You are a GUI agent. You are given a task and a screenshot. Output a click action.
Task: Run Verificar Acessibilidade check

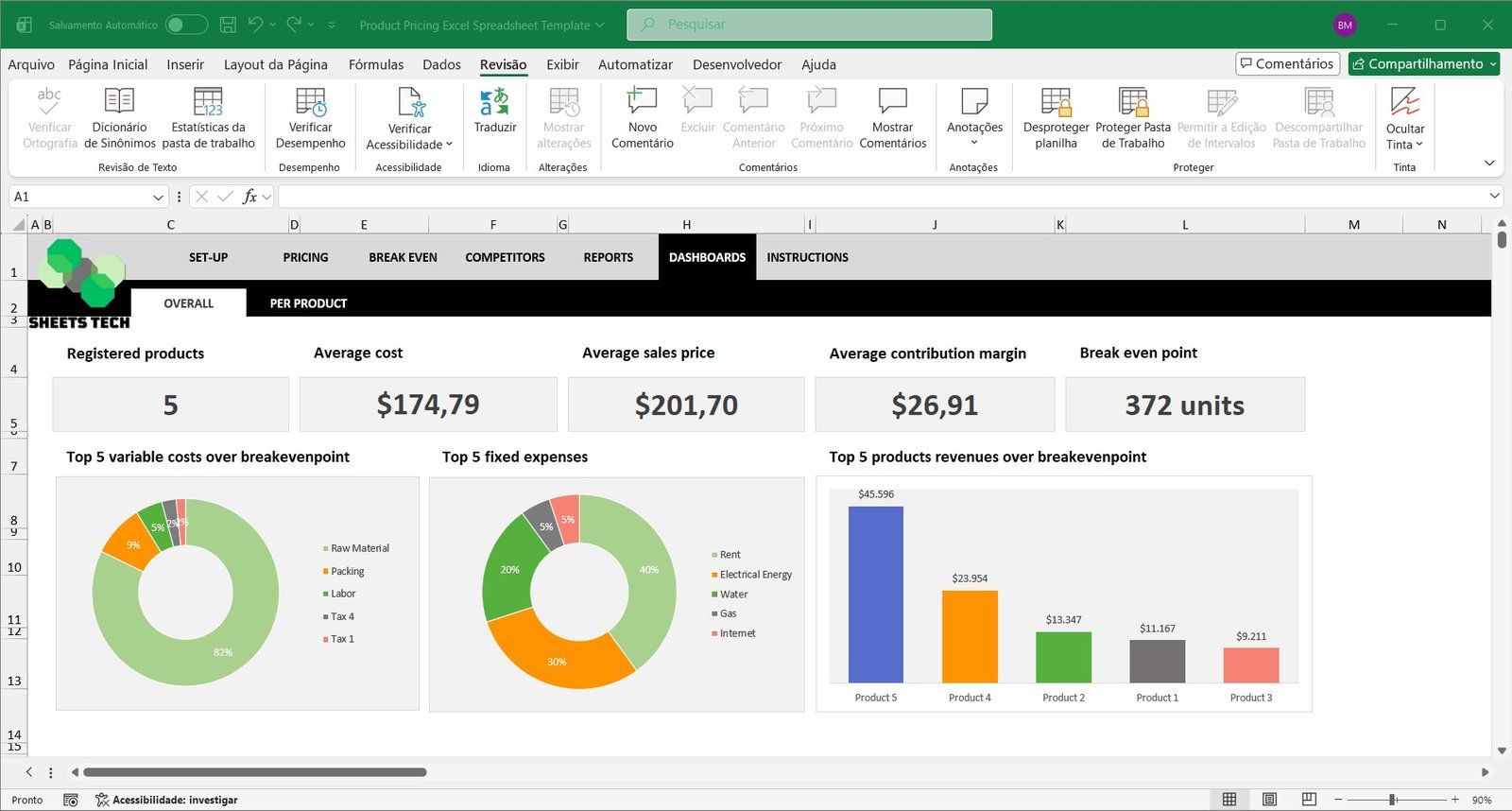[409, 117]
